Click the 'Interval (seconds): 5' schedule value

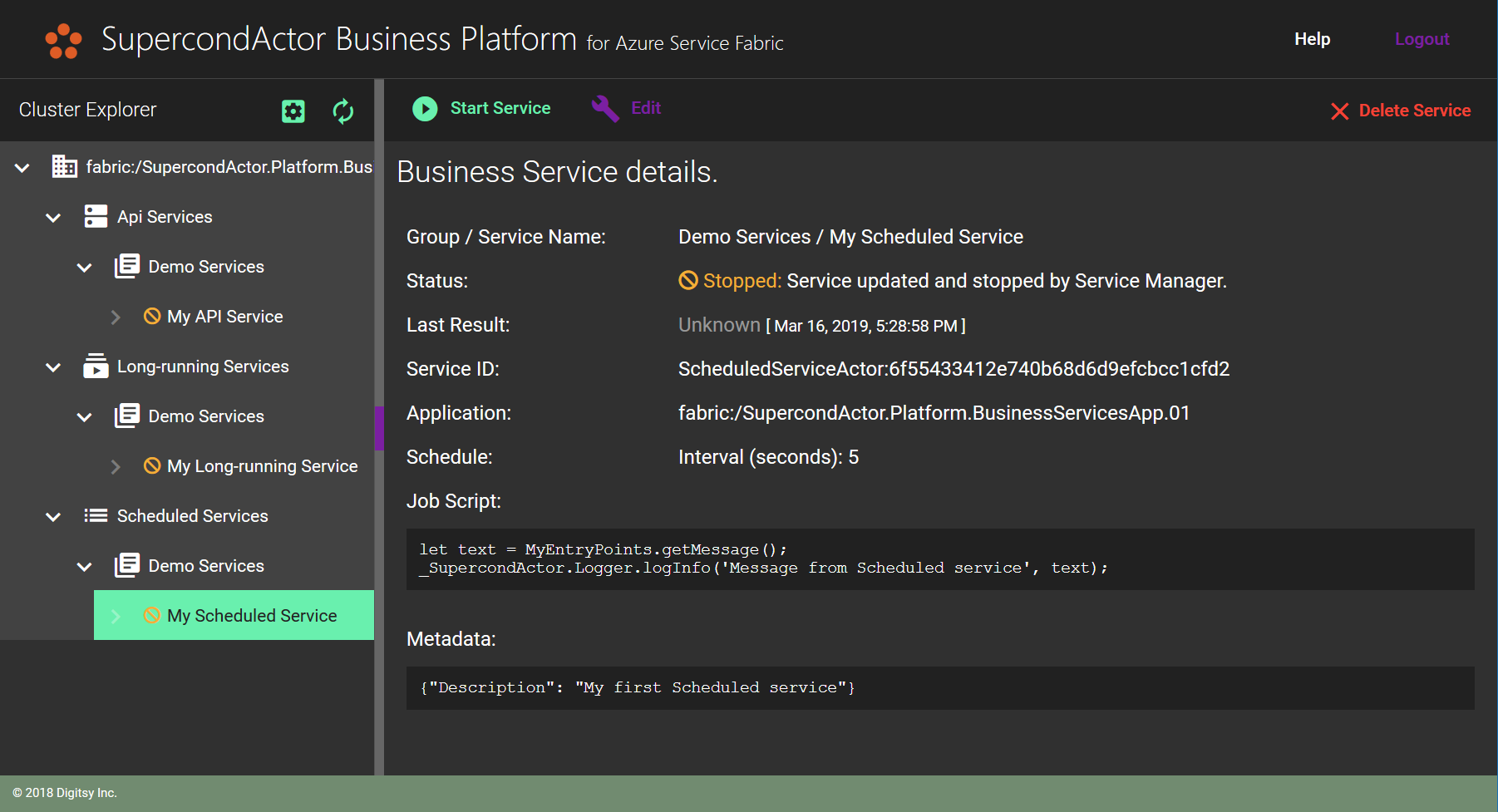pos(768,457)
